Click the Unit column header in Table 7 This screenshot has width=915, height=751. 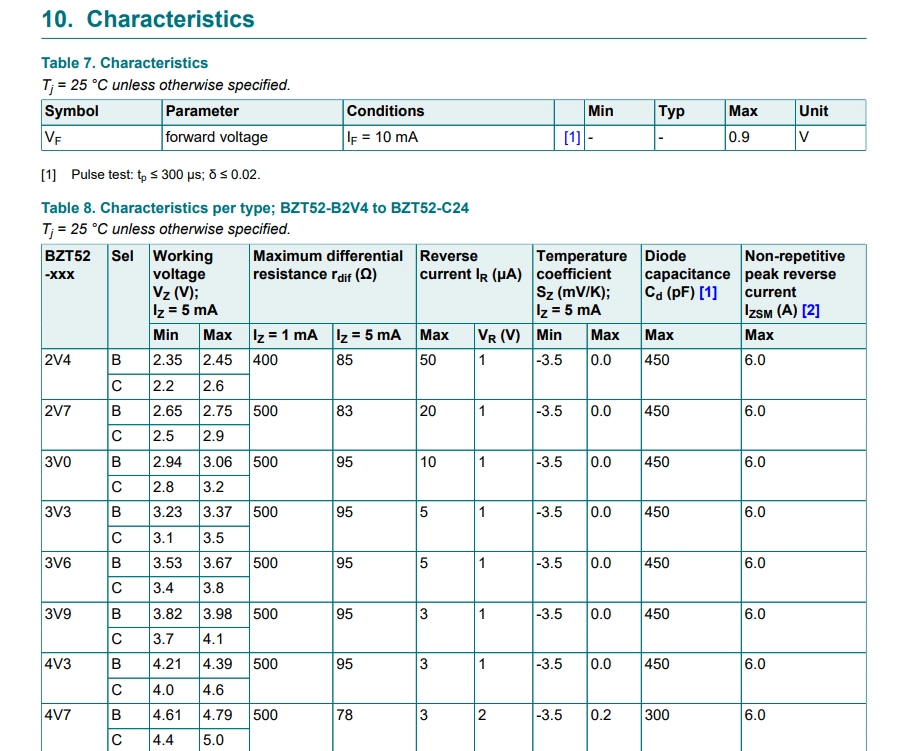pyautogui.click(x=830, y=111)
